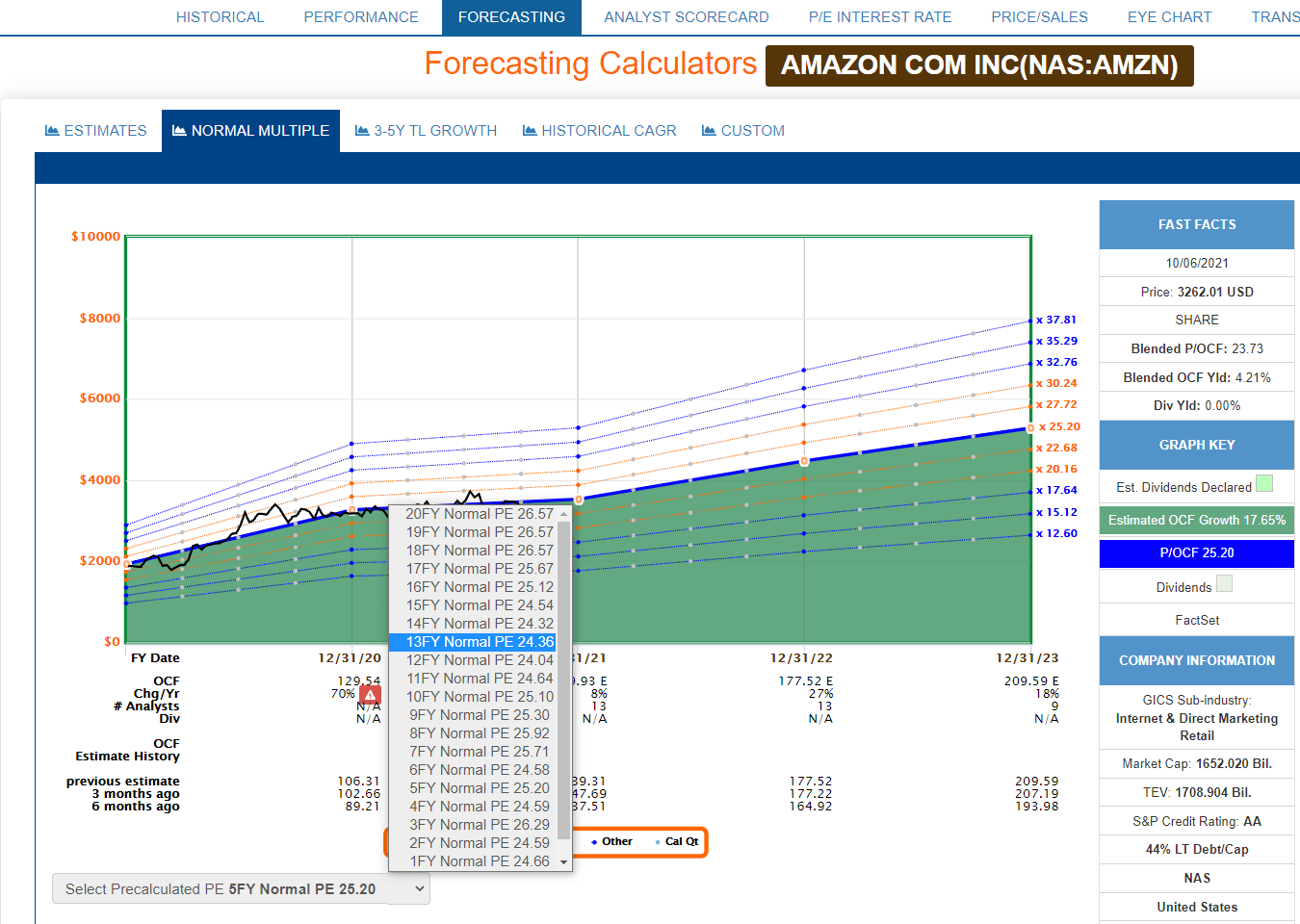Click the GRAPH KEY header

1197,445
